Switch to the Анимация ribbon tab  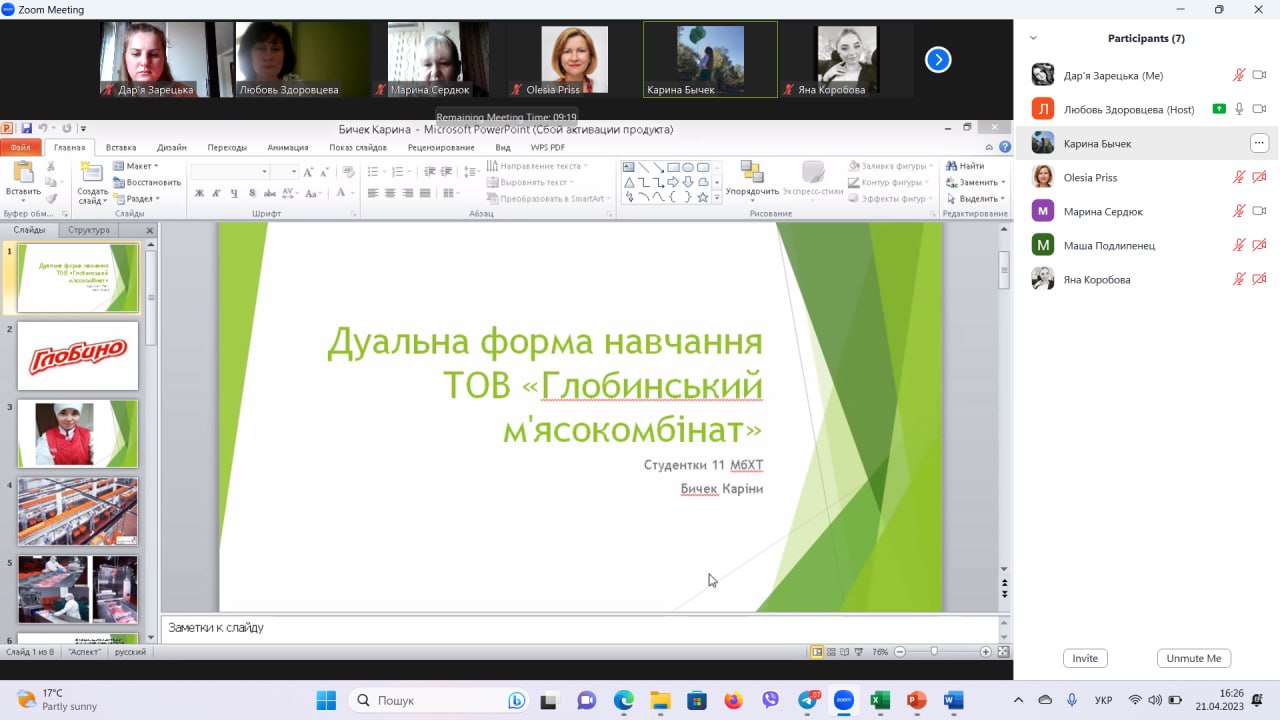[288, 147]
